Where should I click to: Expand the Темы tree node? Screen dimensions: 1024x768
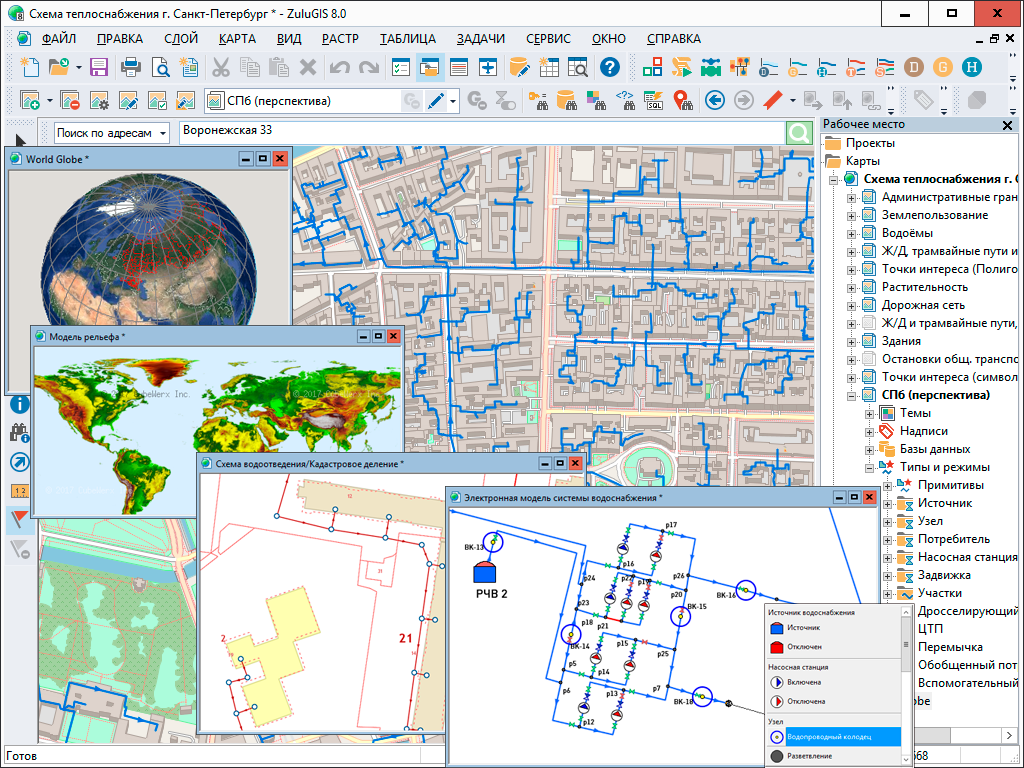(870, 413)
